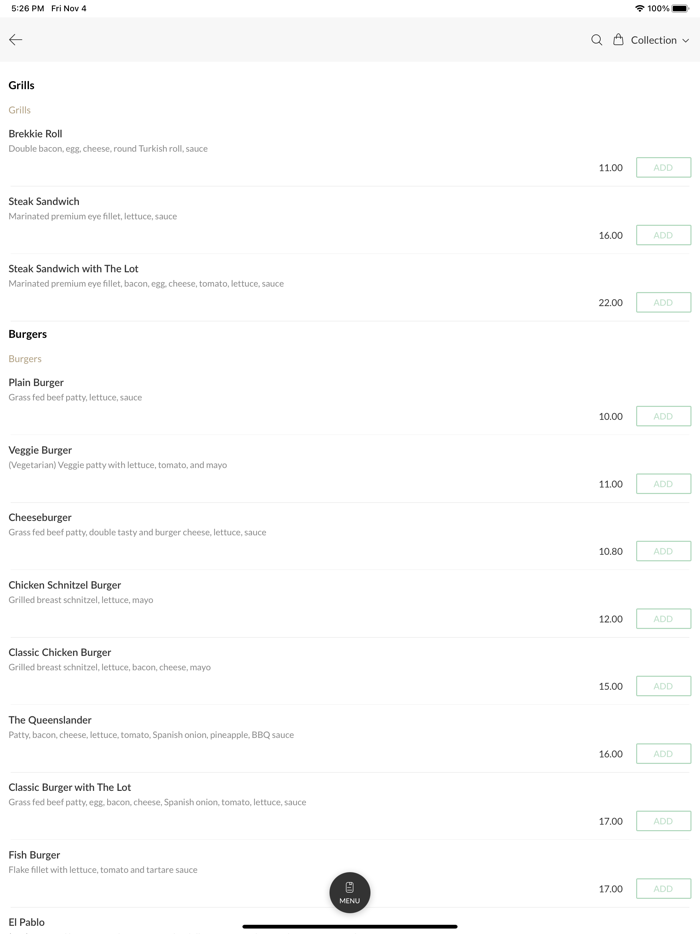Expand the Collection dropdown
The width and height of the screenshot is (700, 934).
coord(654,40)
